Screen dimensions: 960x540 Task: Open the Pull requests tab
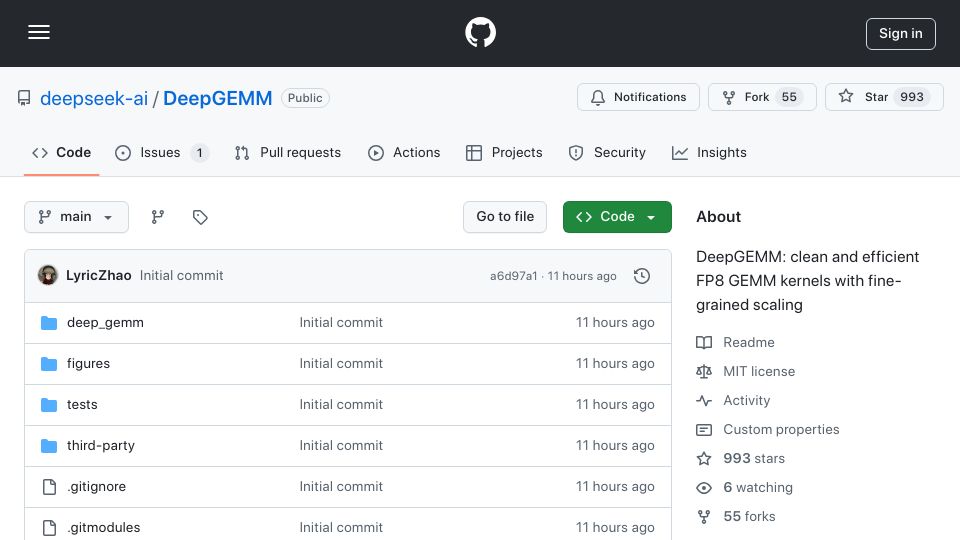[288, 152]
